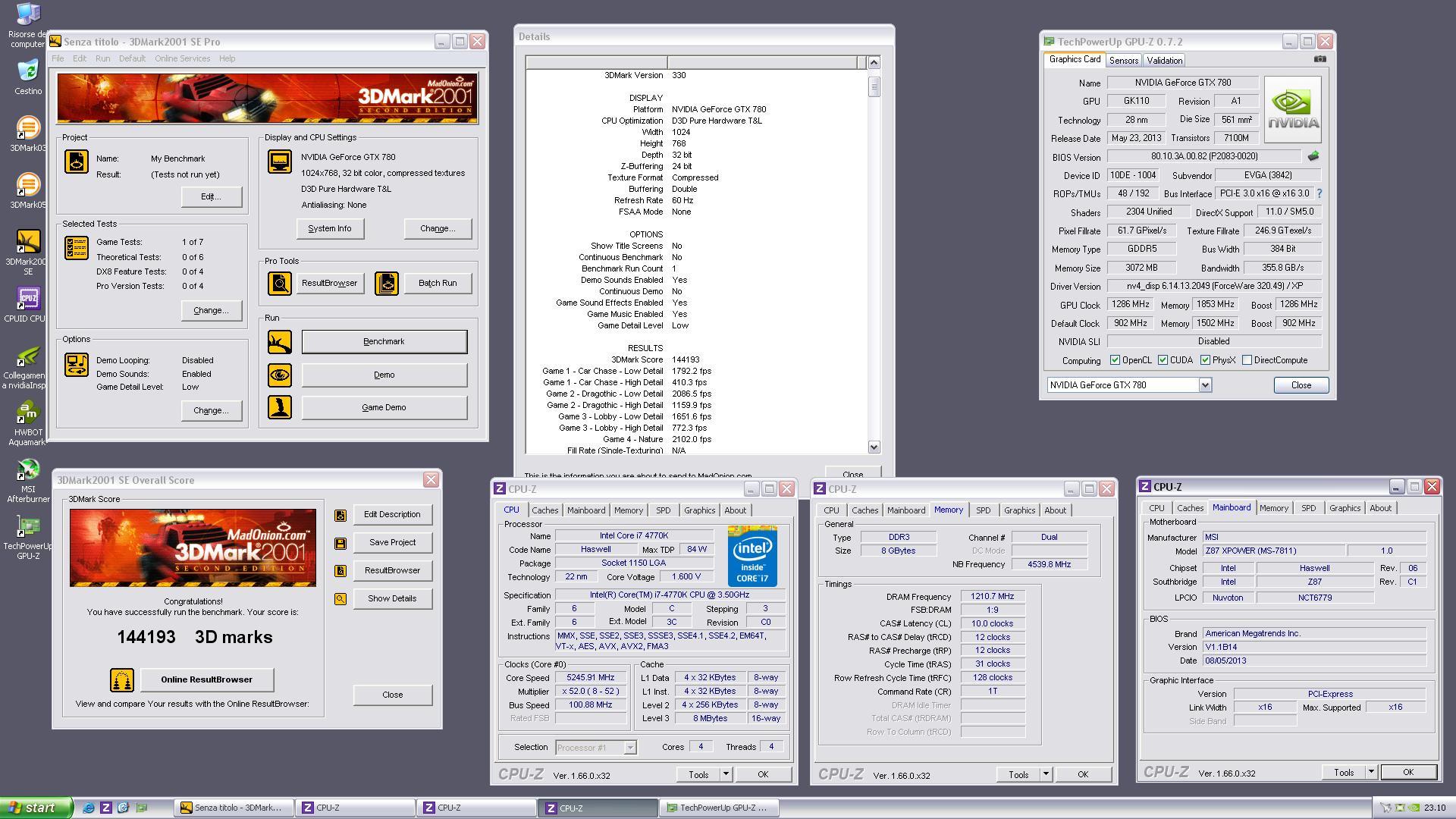Click the Display and CPU Settings monitor icon
Image resolution: width=1456 pixels, height=819 pixels.
pyautogui.click(x=280, y=161)
